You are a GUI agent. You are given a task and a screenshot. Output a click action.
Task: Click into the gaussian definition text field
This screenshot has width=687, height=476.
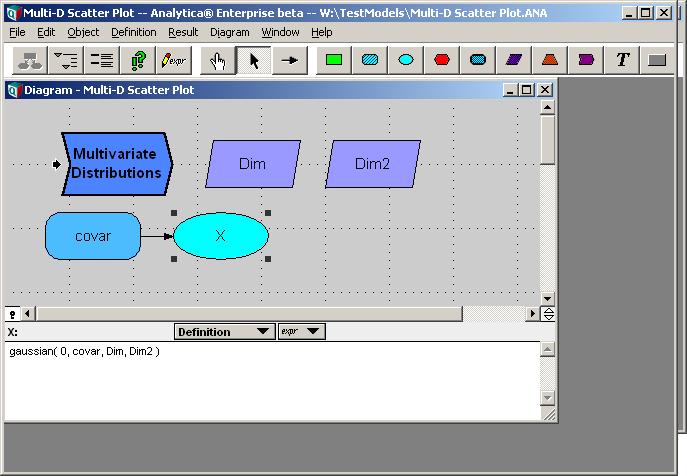click(272, 381)
